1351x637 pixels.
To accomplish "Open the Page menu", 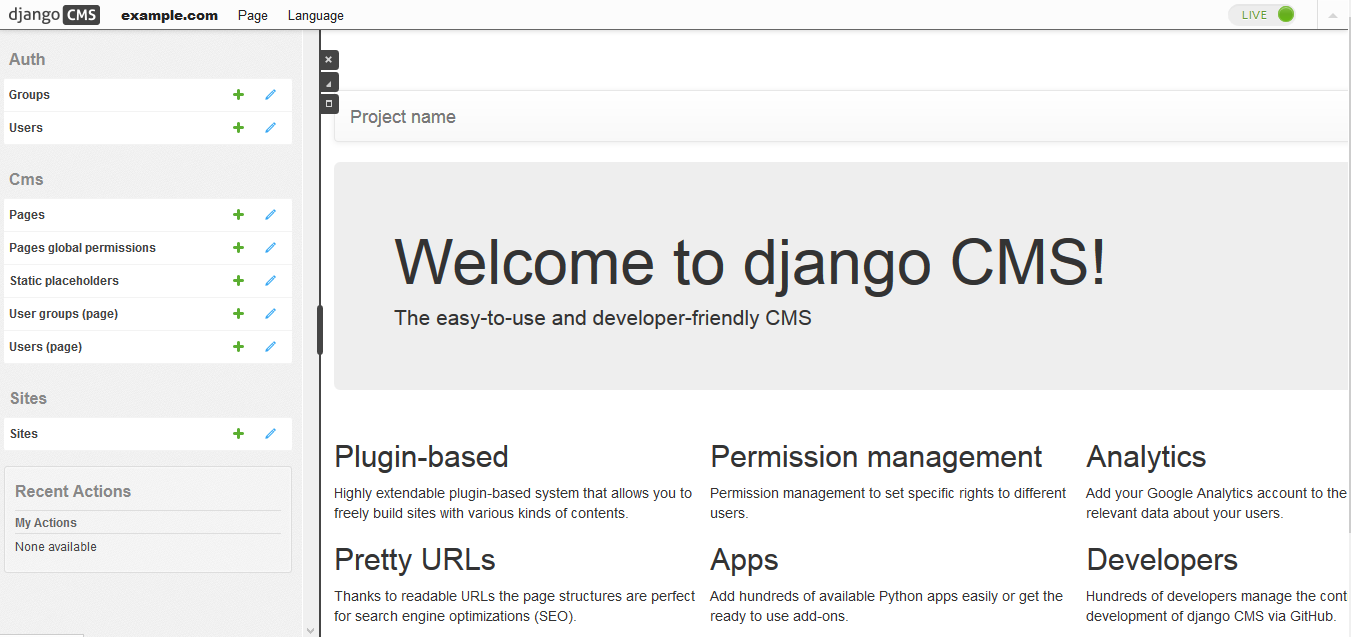I will click(252, 15).
